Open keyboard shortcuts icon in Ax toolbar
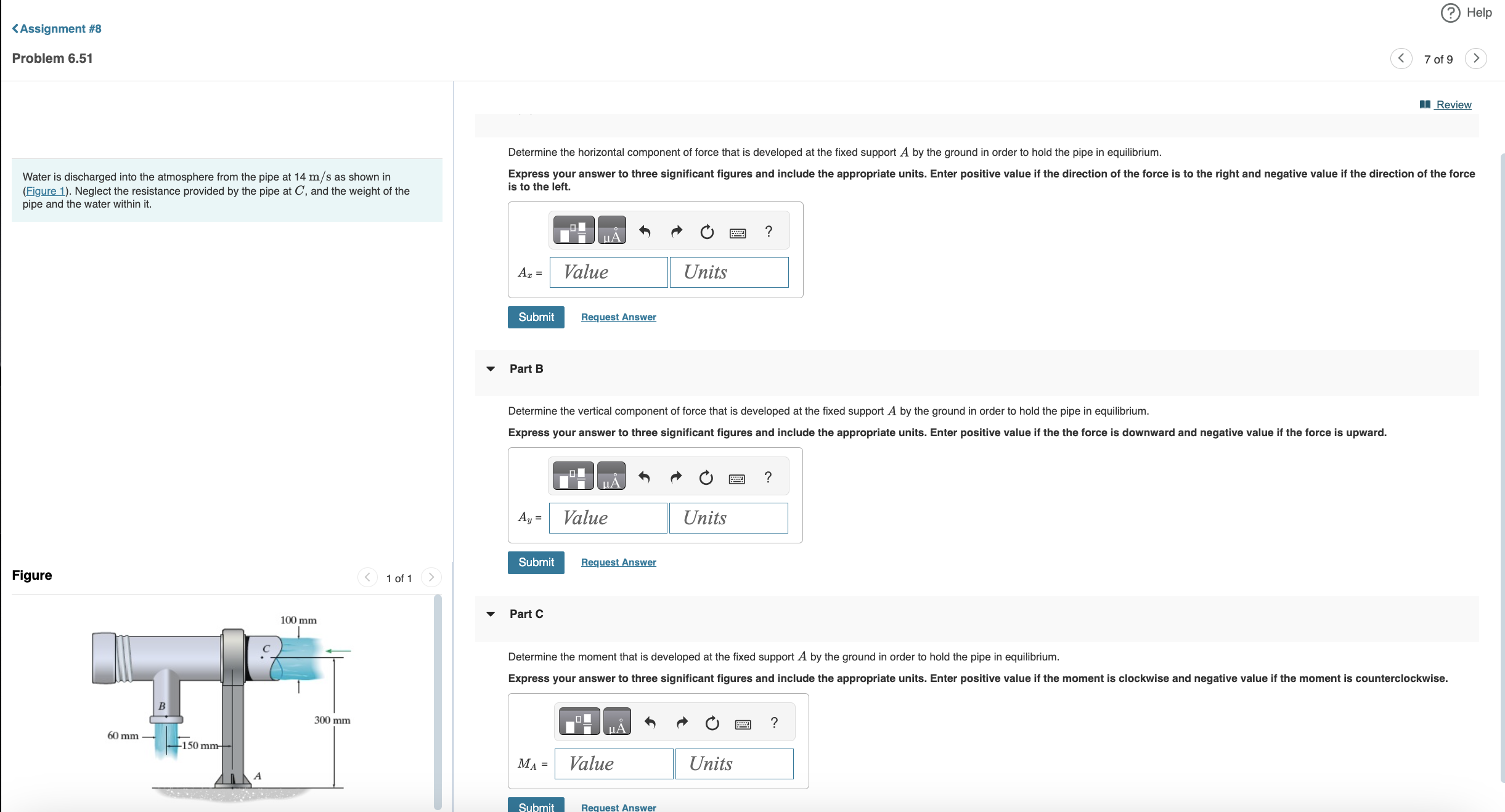 (x=737, y=233)
